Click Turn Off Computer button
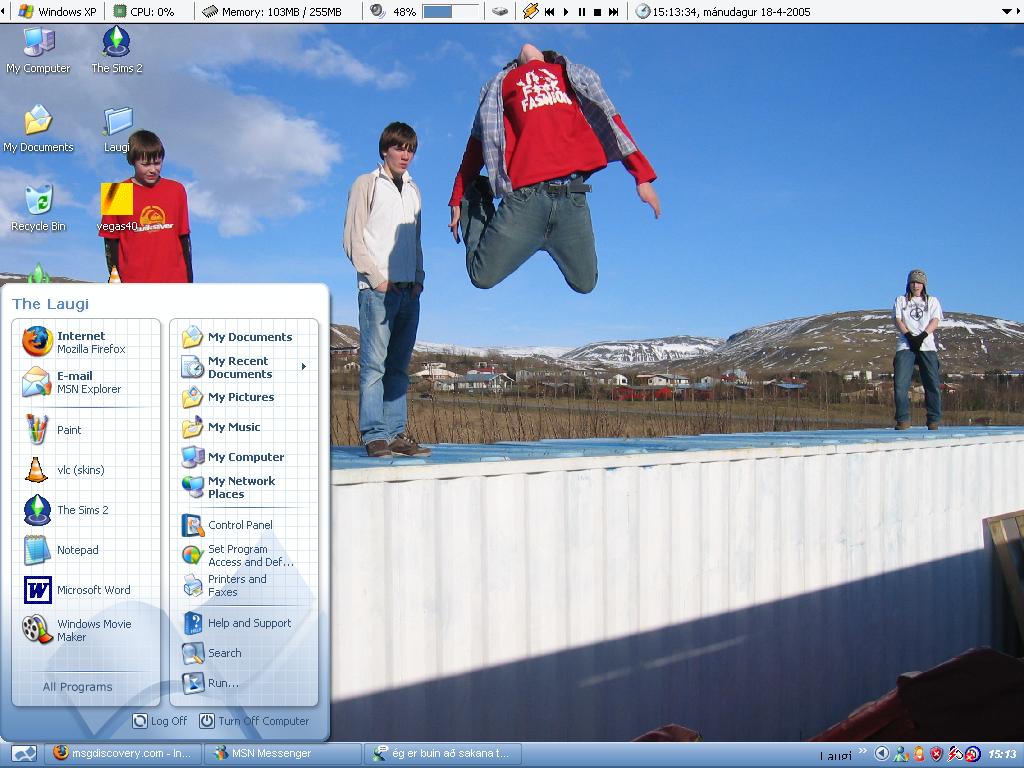This screenshot has width=1024, height=768. coord(254,721)
